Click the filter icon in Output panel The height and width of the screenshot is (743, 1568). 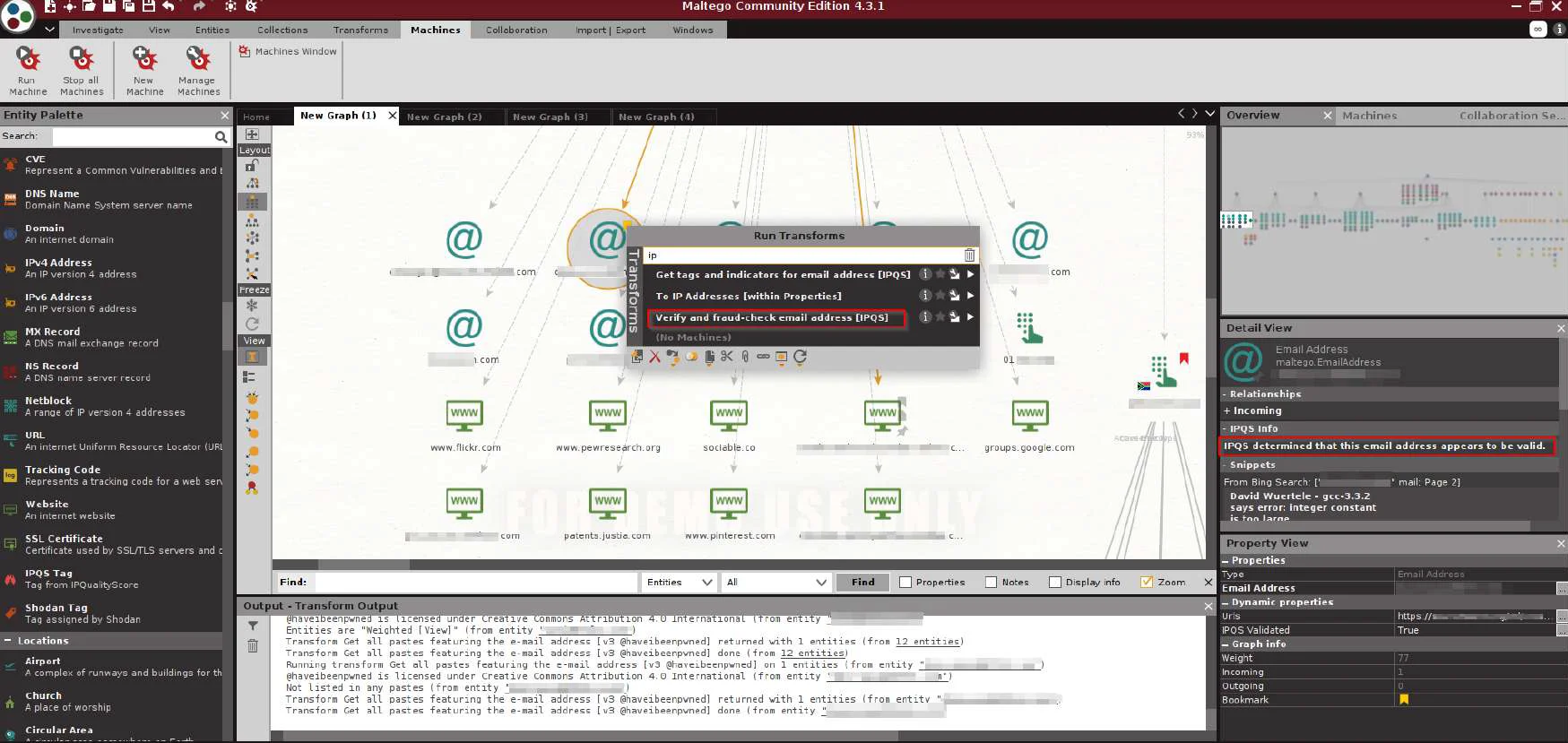253,626
